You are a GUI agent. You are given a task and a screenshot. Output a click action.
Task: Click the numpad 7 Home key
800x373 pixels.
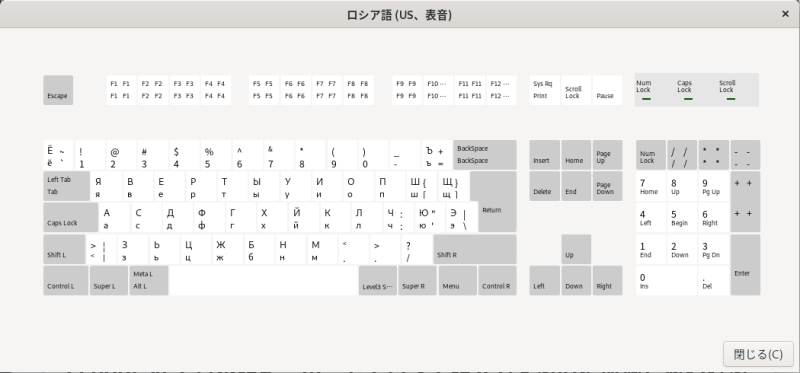click(651, 186)
